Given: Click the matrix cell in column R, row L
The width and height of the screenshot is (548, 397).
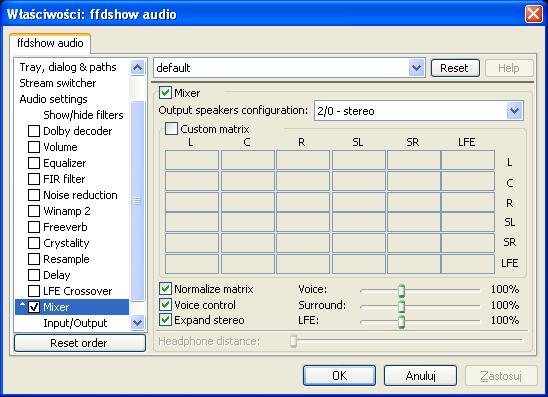Looking at the screenshot, I should pyautogui.click(x=303, y=160).
